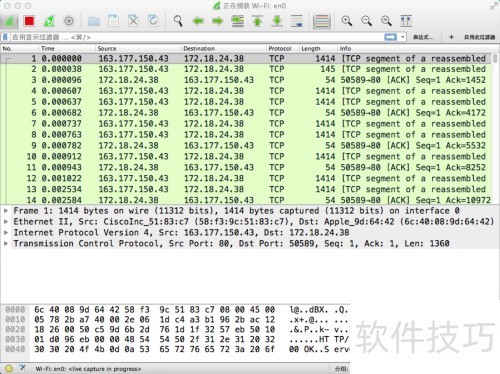Screen dimensions: 500x374
Task: Click the live capture in progress status text
Action: [x=88, y=369]
